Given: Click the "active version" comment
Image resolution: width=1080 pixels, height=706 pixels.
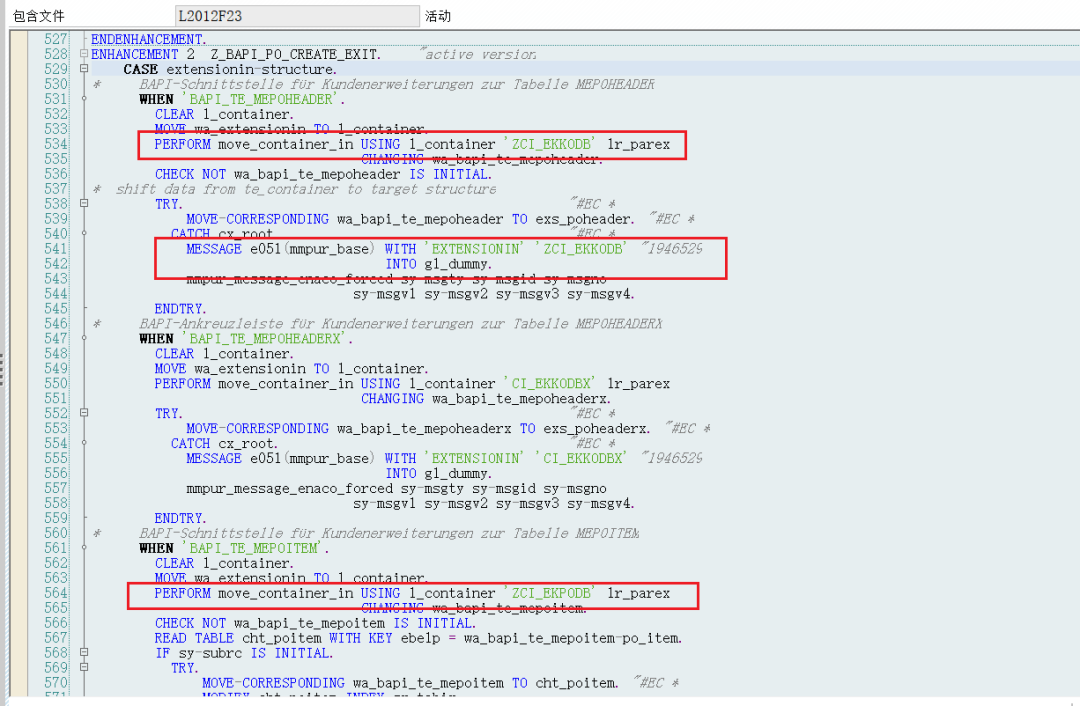Looking at the screenshot, I should coord(477,54).
